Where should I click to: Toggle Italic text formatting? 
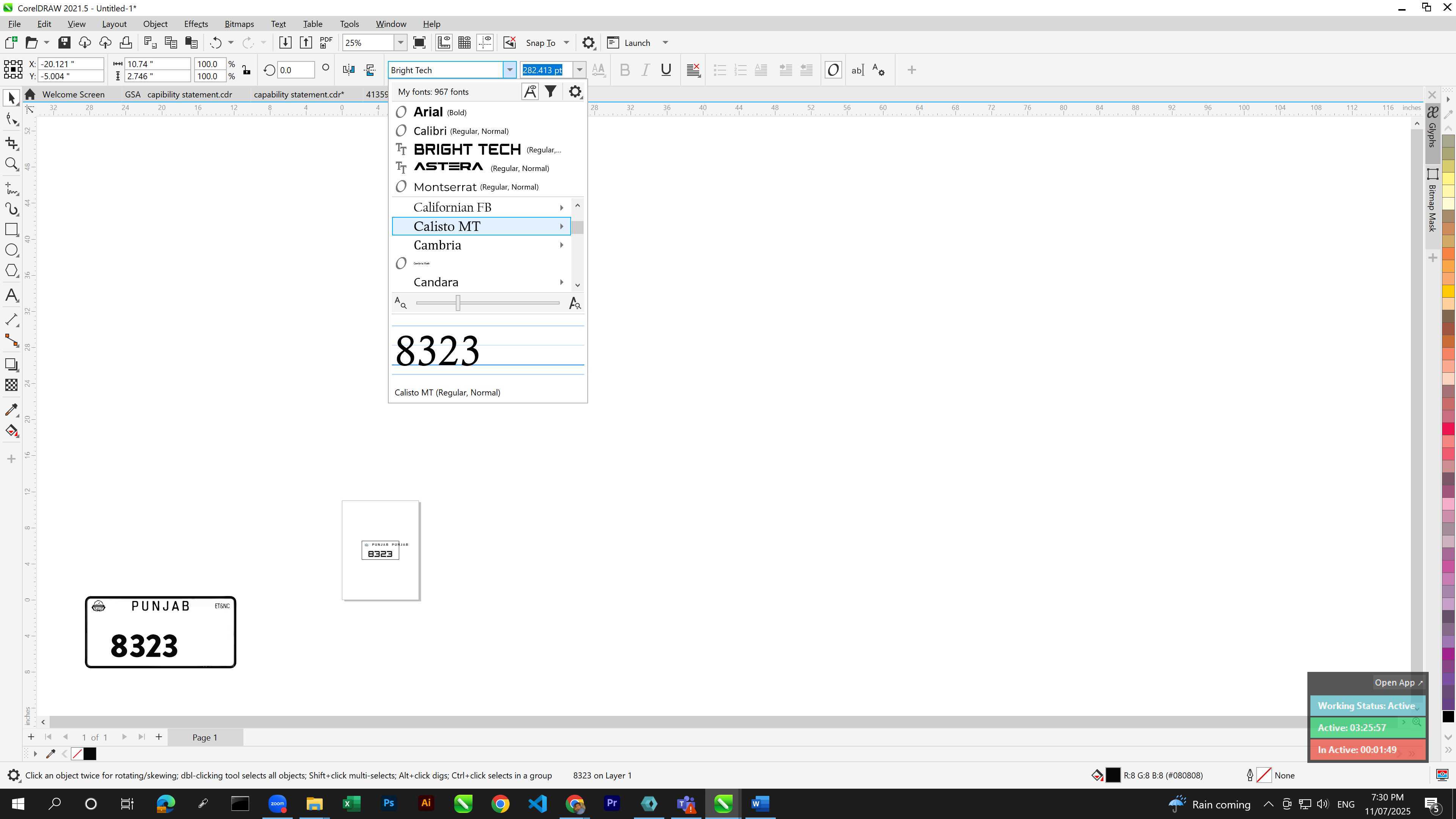pyautogui.click(x=645, y=70)
